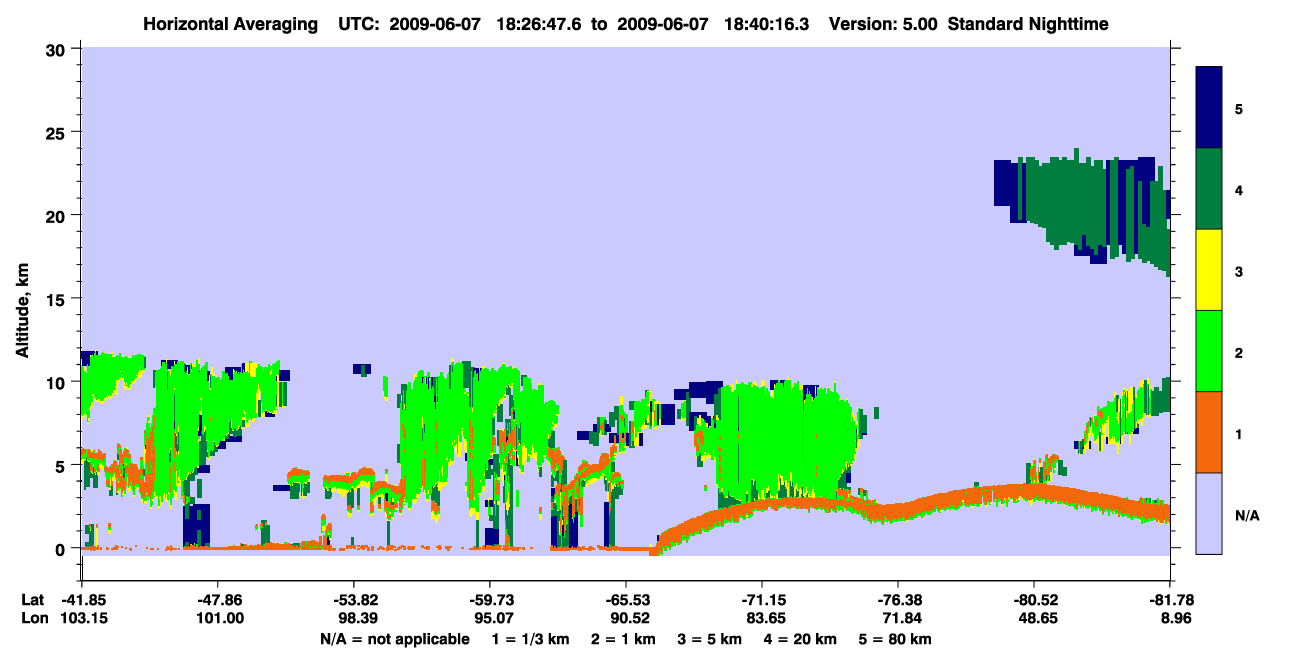Click the 15 altitude tick label
Viewport: 1300px width, 667px height.
[x=58, y=299]
